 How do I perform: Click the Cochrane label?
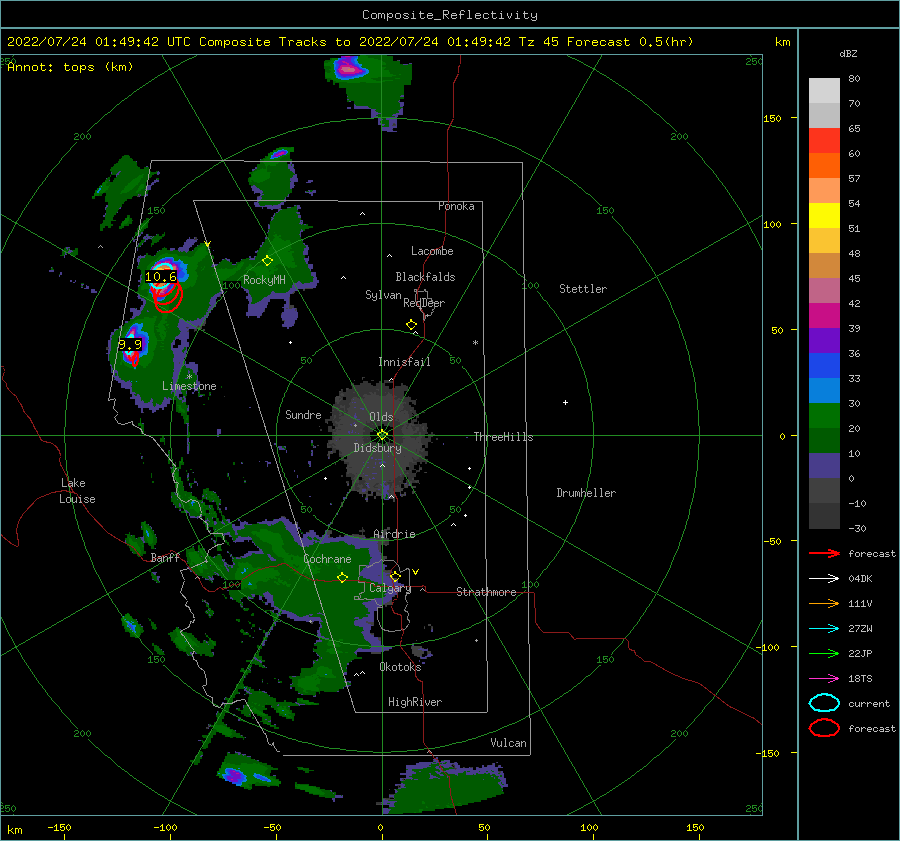click(327, 559)
